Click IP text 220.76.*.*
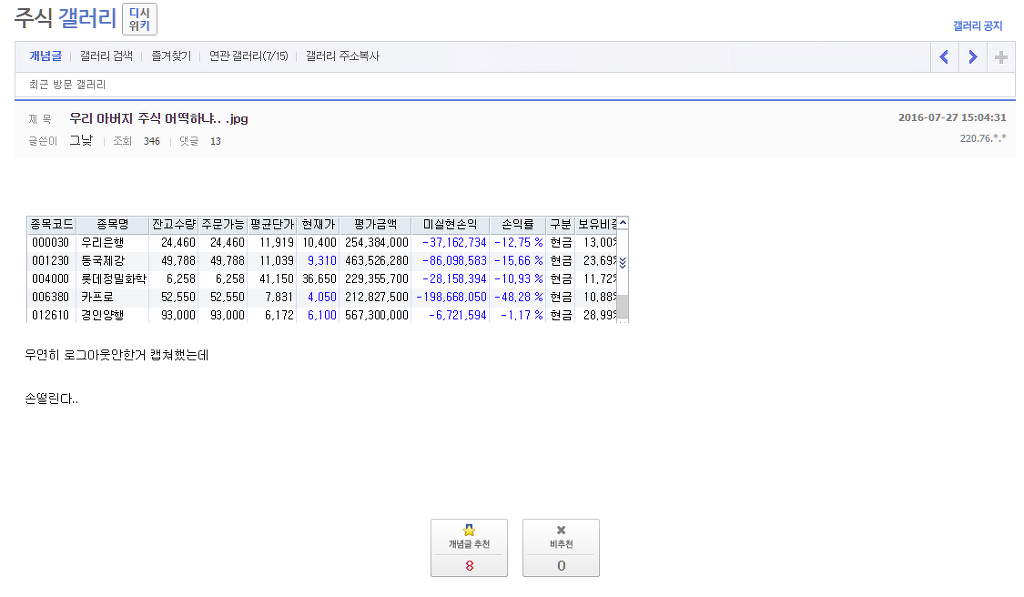 [983, 138]
